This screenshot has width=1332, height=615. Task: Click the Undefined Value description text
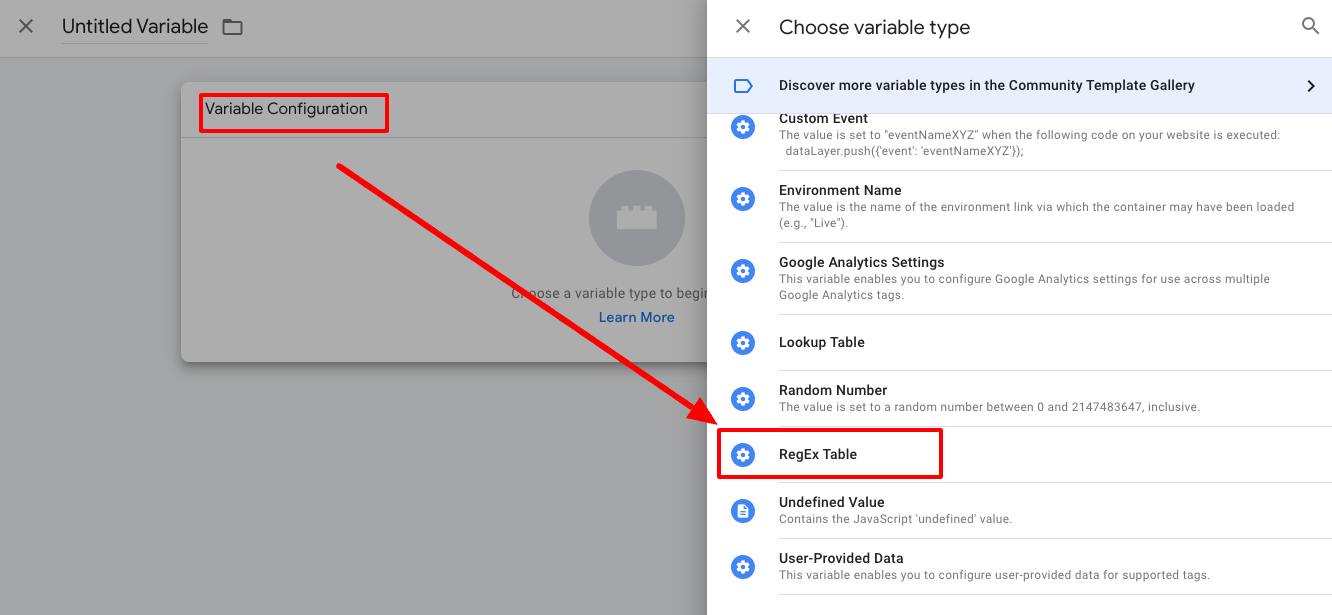(x=895, y=519)
